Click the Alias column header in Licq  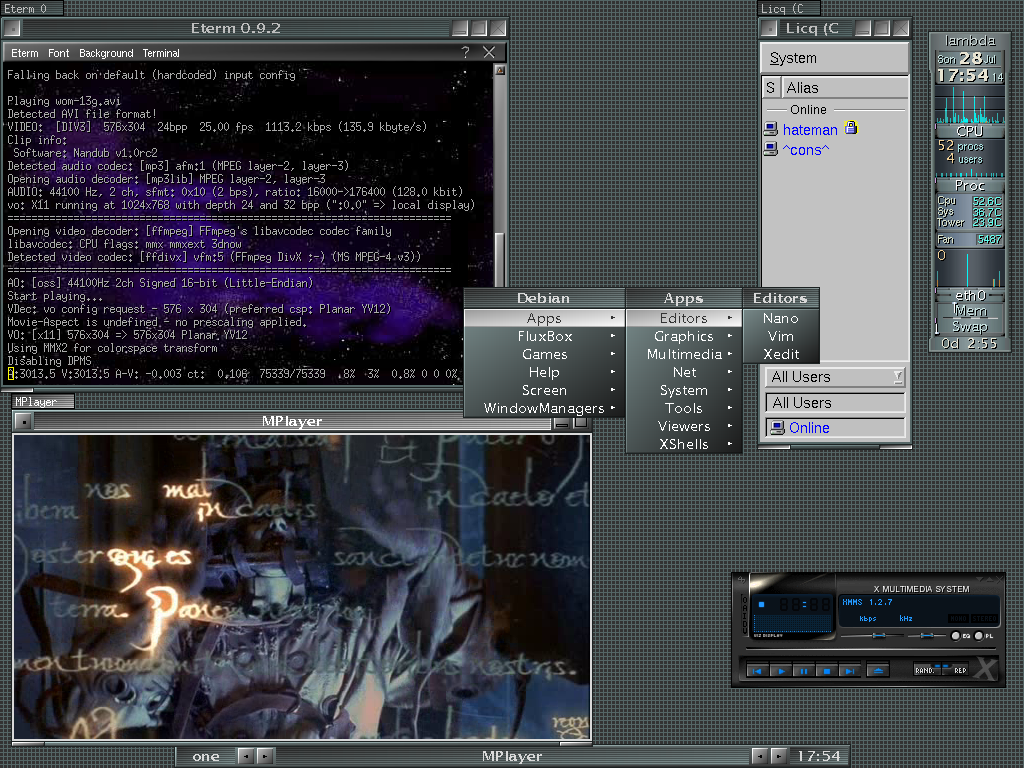tap(844, 88)
